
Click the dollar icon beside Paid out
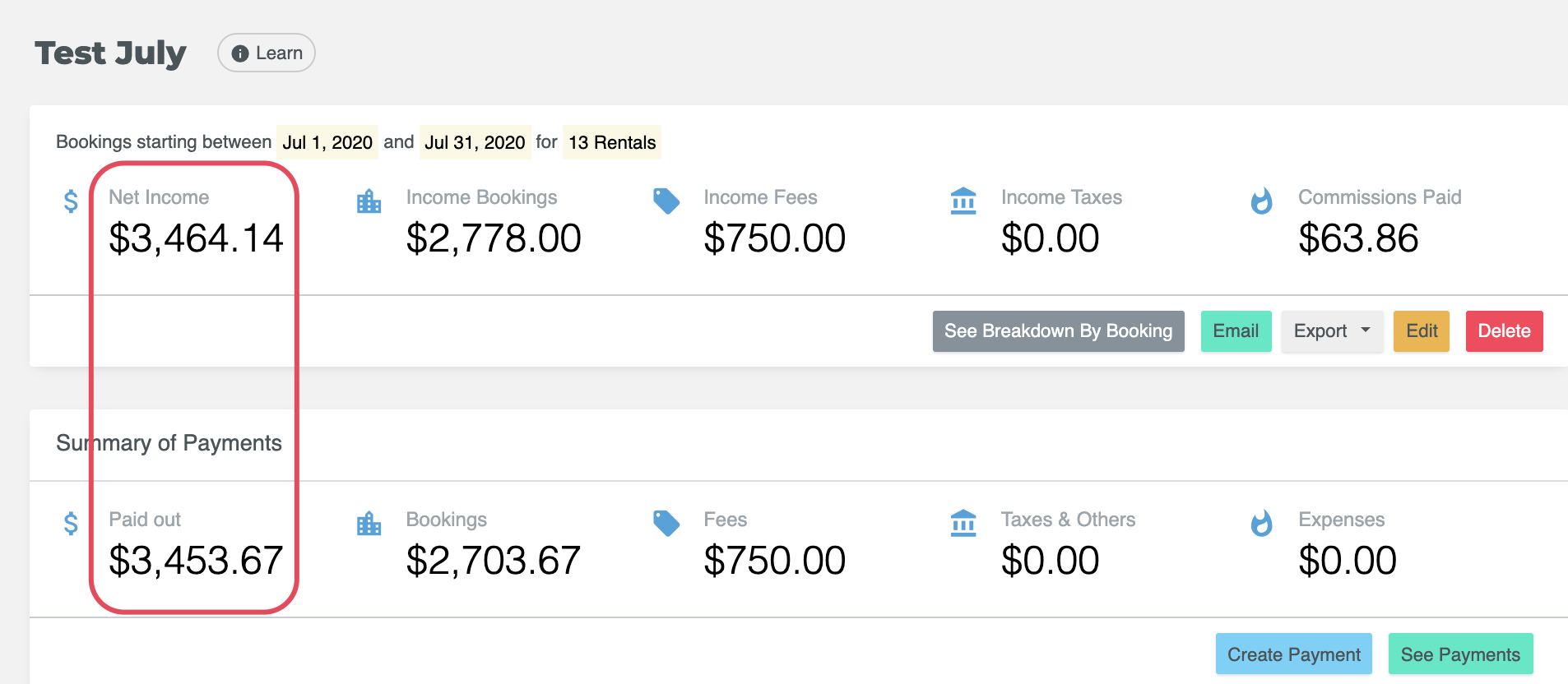coord(71,524)
